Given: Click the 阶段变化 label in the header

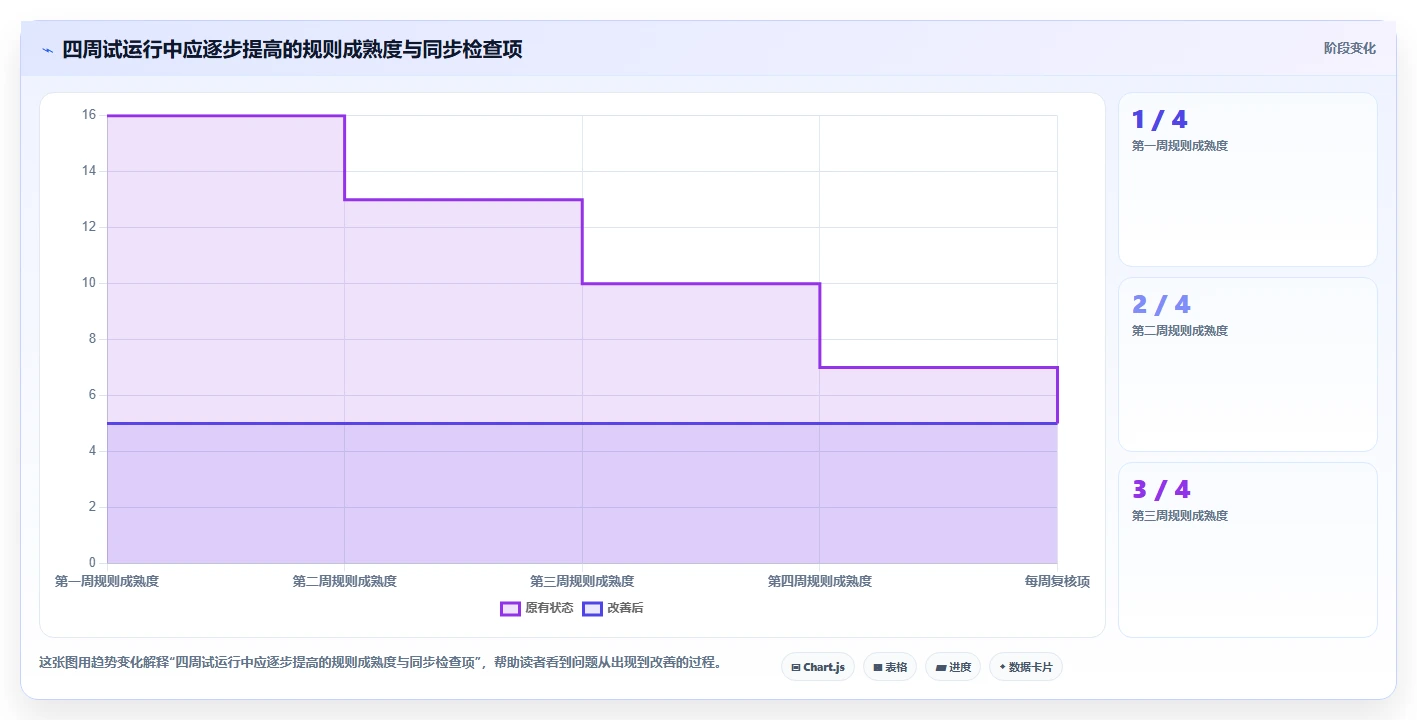Looking at the screenshot, I should [x=1349, y=48].
